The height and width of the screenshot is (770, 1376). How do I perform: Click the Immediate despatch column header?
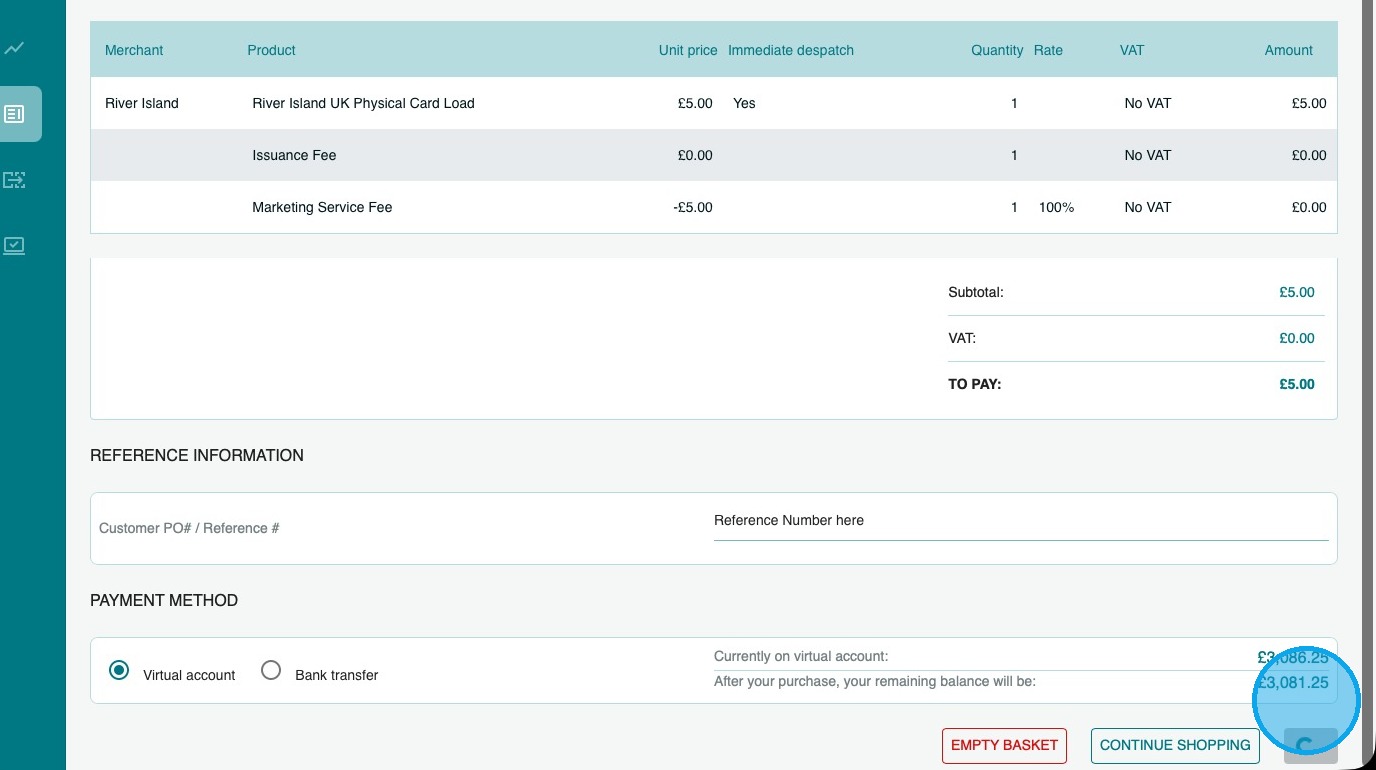pos(791,50)
